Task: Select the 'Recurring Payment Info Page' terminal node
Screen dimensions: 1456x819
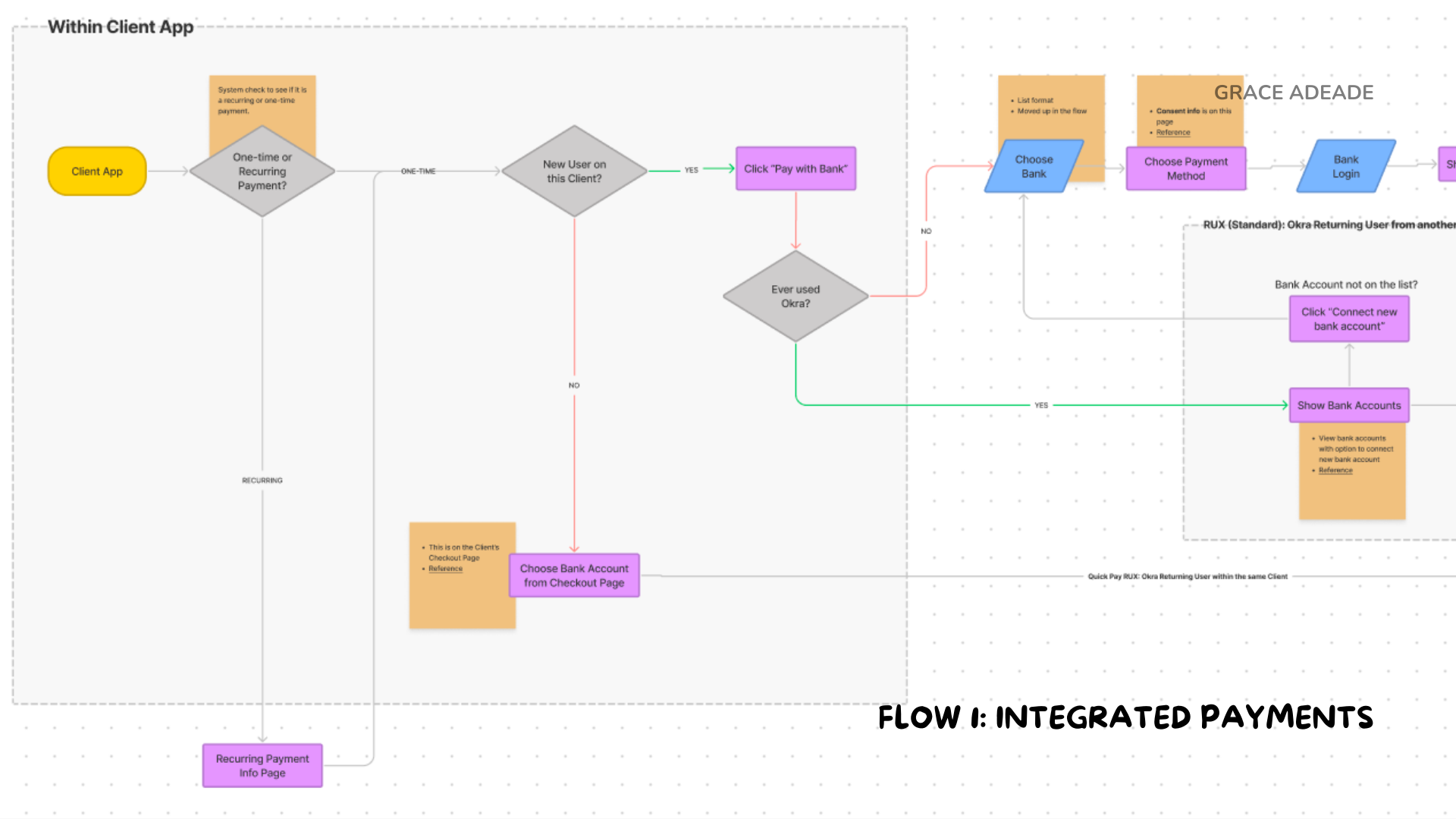Action: [262, 764]
